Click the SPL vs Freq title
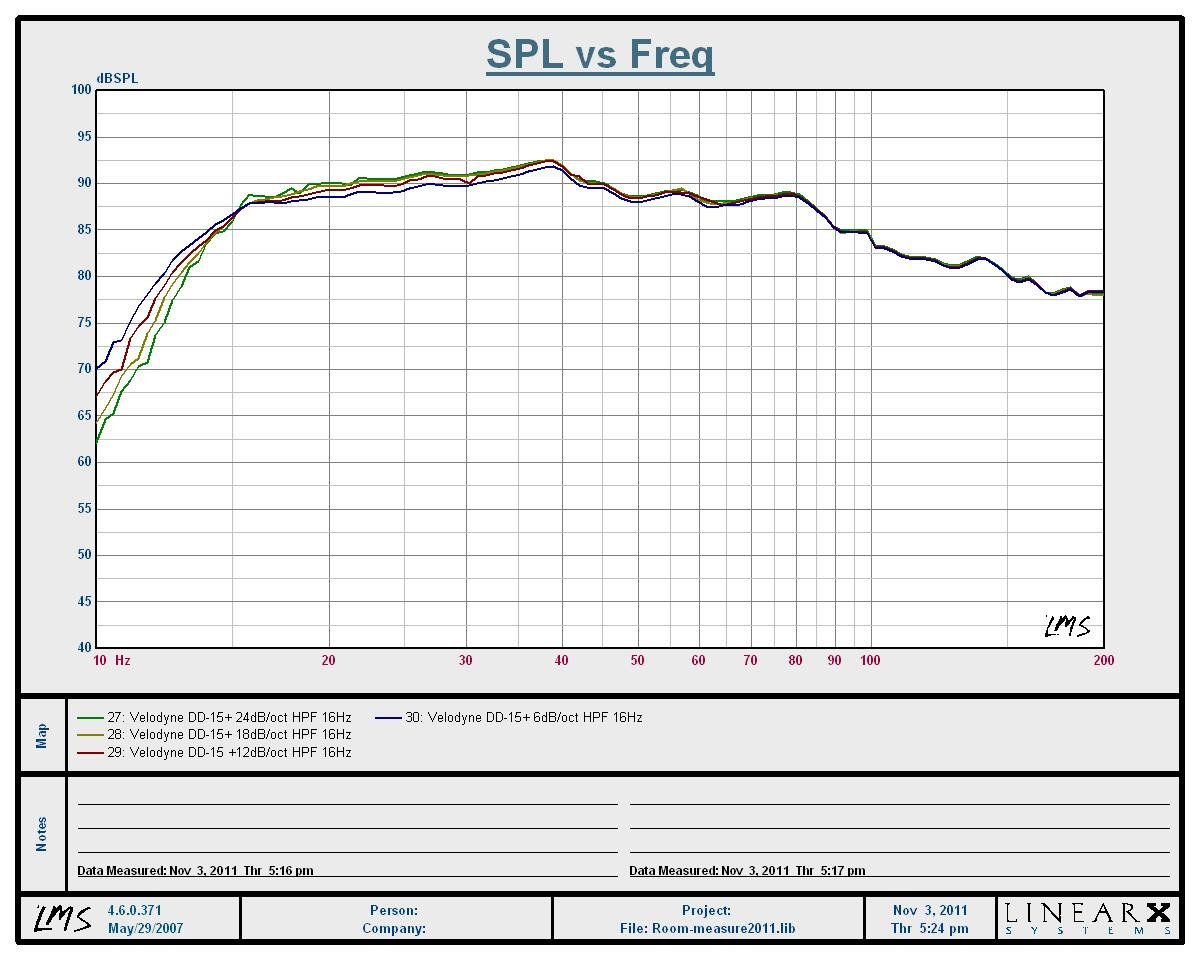 click(600, 54)
